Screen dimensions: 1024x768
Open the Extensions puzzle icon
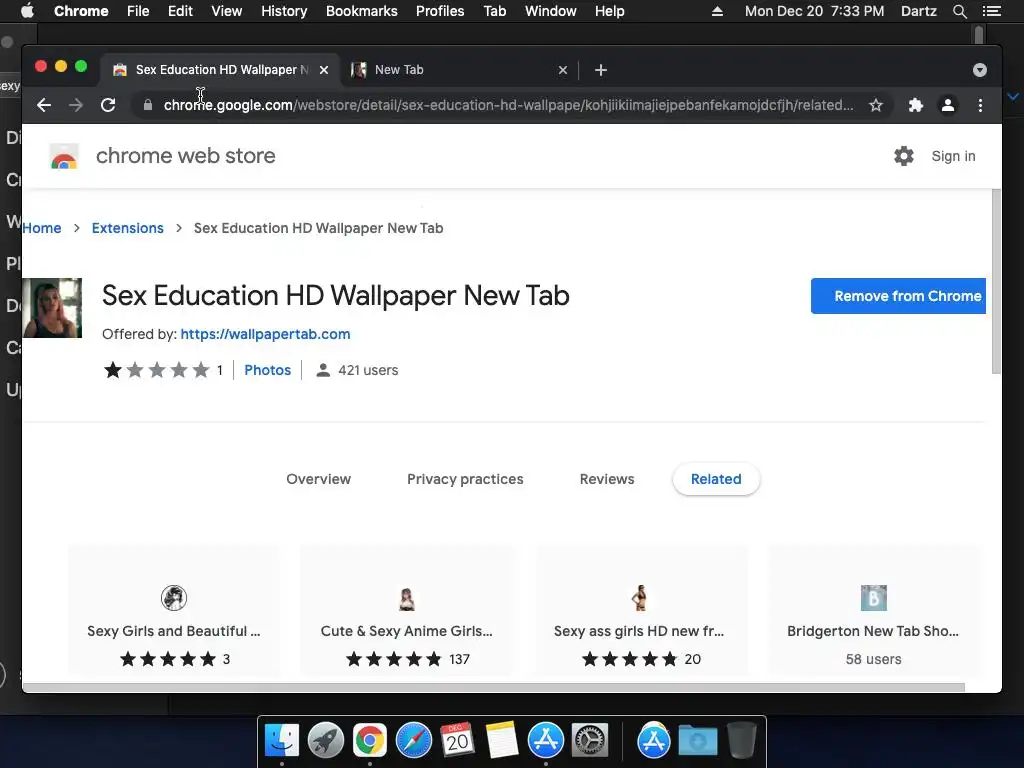coord(916,105)
